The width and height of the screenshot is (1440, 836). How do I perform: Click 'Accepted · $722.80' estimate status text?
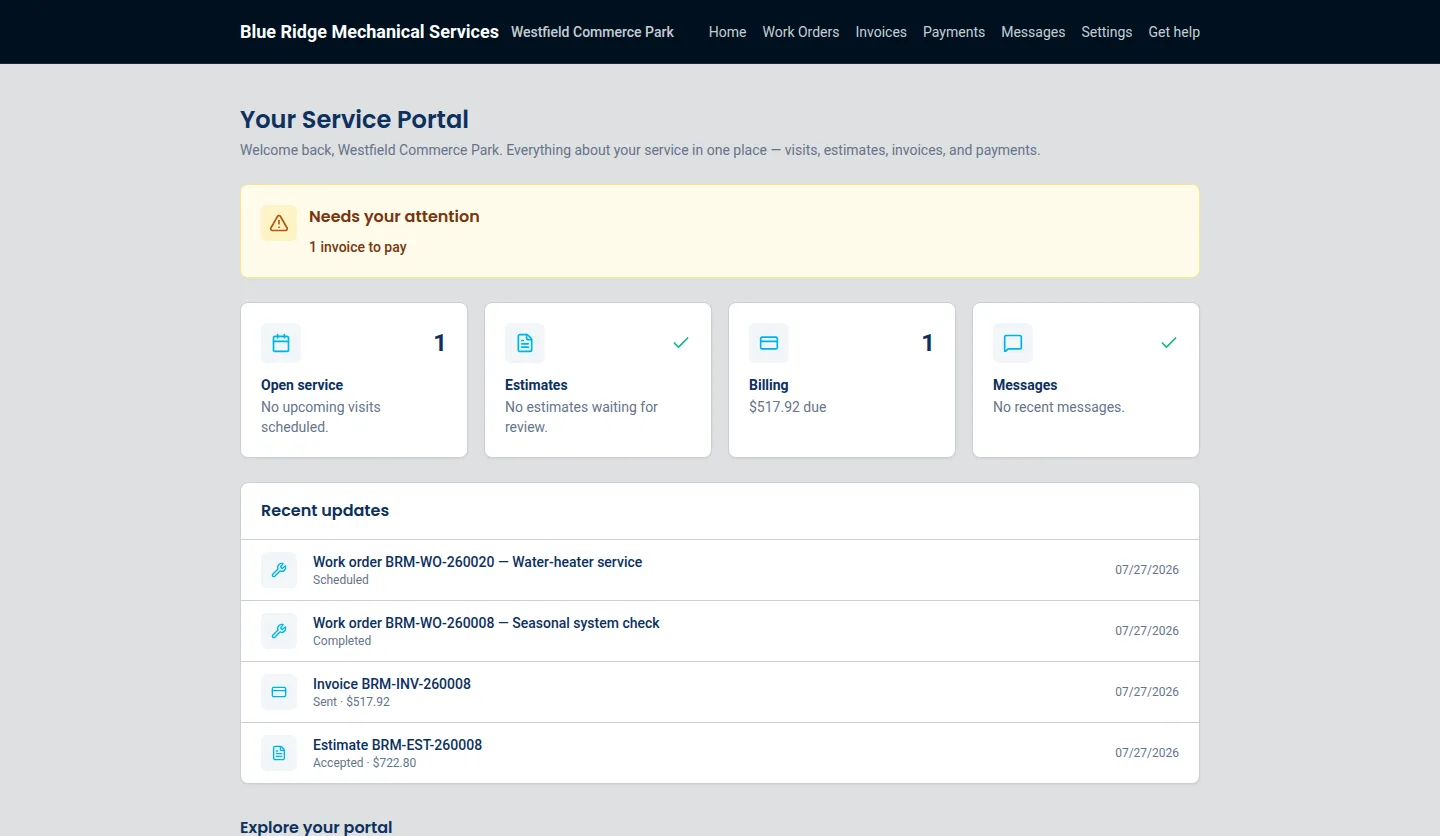pos(364,763)
